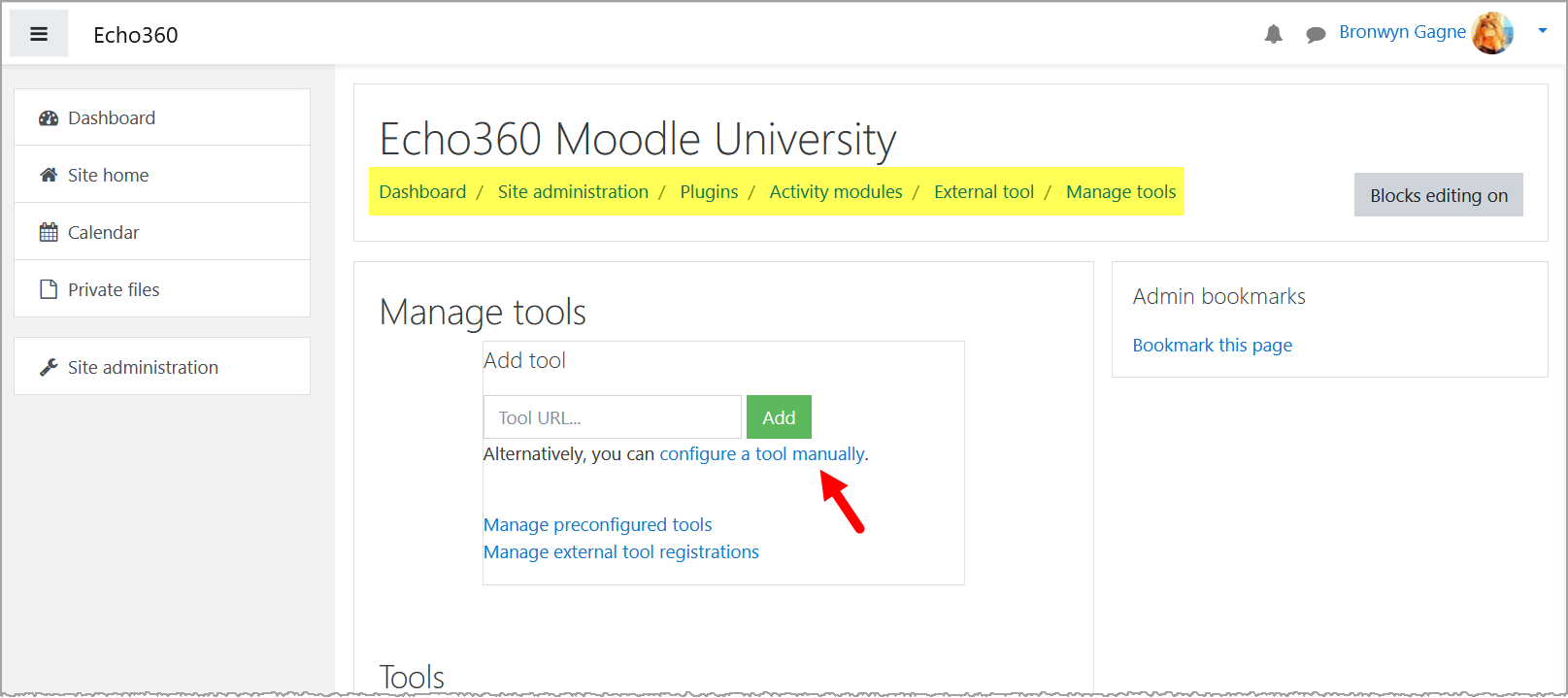
Task: Click Bookmark this page link
Action: point(1213,346)
